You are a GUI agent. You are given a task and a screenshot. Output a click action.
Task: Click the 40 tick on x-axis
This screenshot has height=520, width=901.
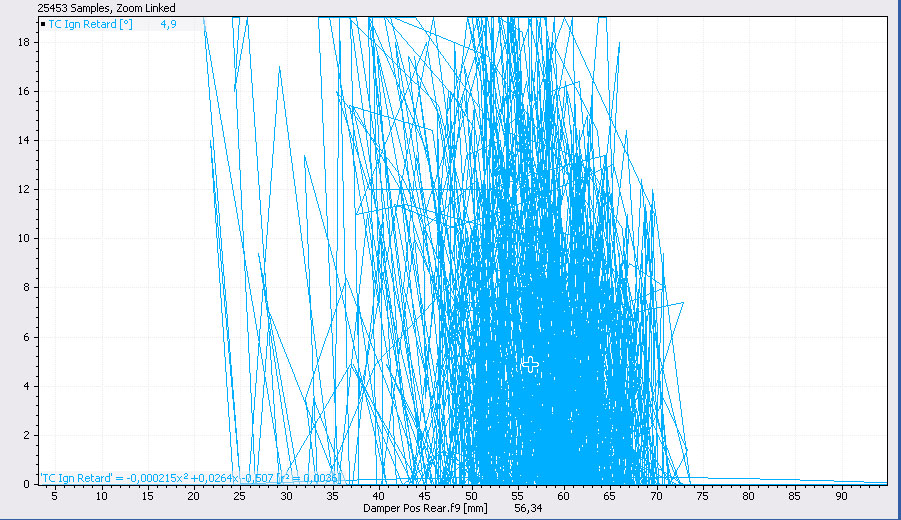379,495
